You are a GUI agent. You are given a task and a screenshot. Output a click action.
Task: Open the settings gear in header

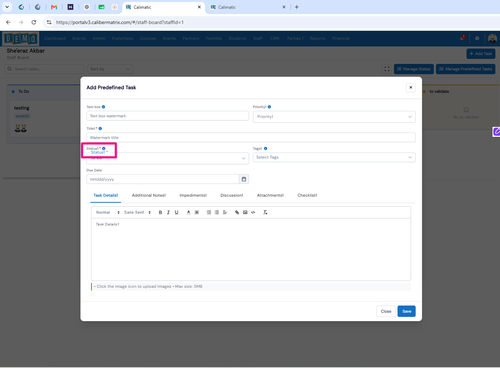tap(477, 38)
